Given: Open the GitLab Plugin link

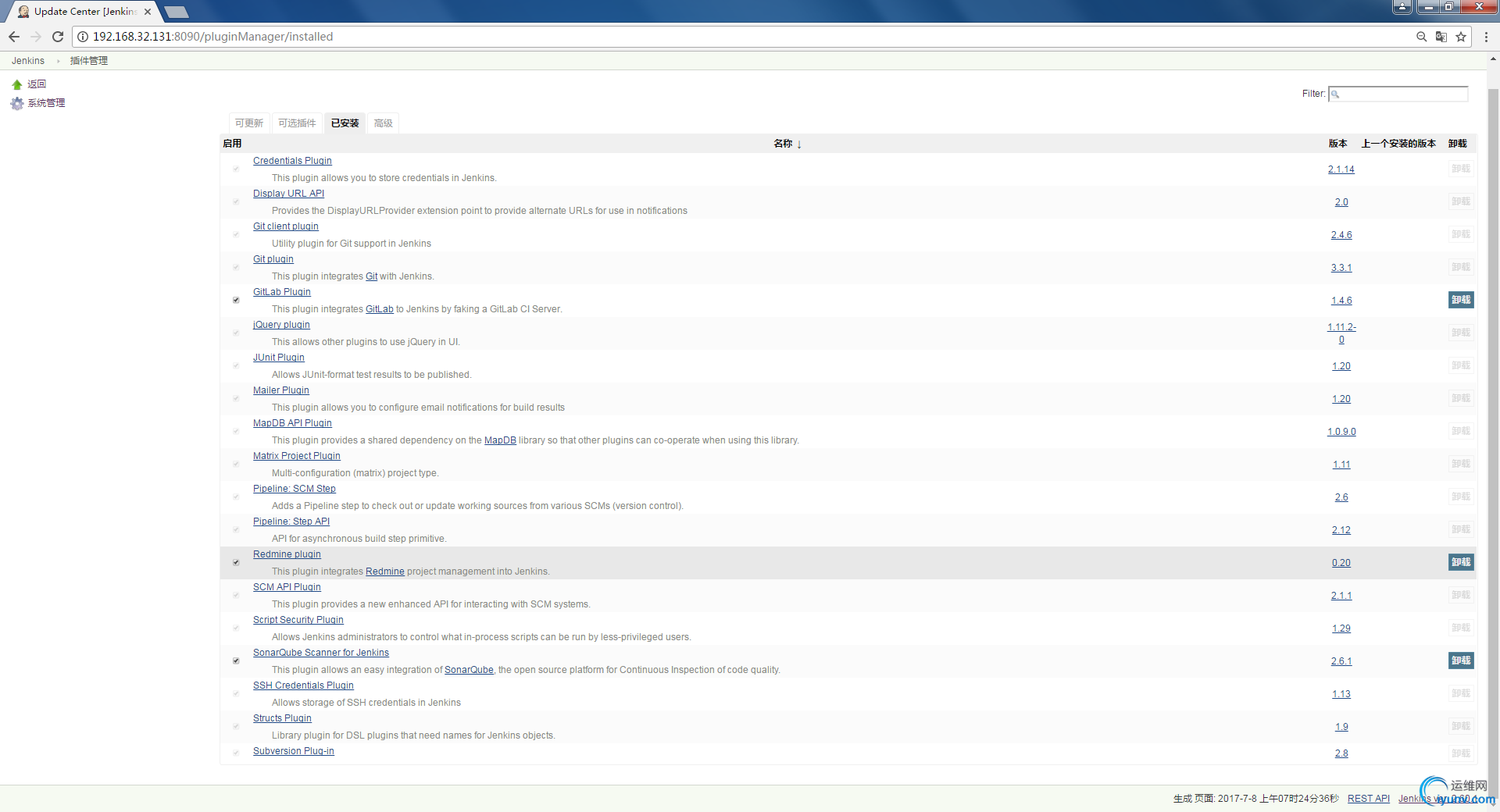Looking at the screenshot, I should (x=282, y=292).
